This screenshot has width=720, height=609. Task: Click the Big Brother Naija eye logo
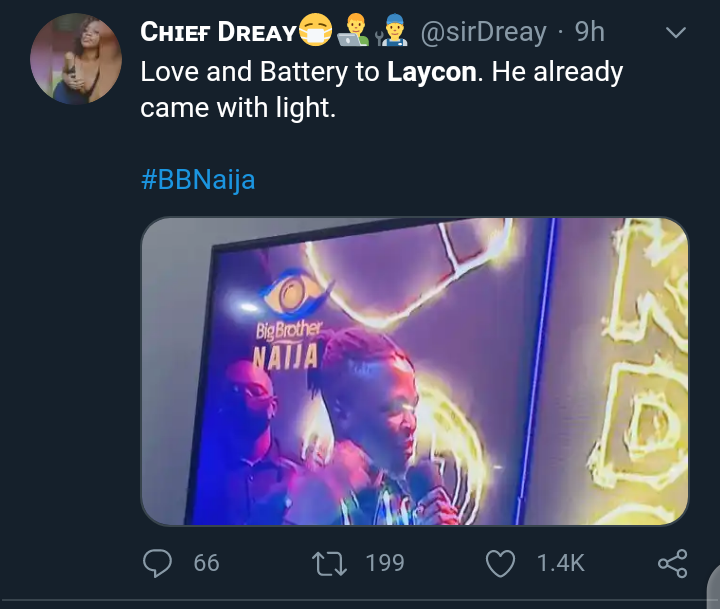pos(289,297)
